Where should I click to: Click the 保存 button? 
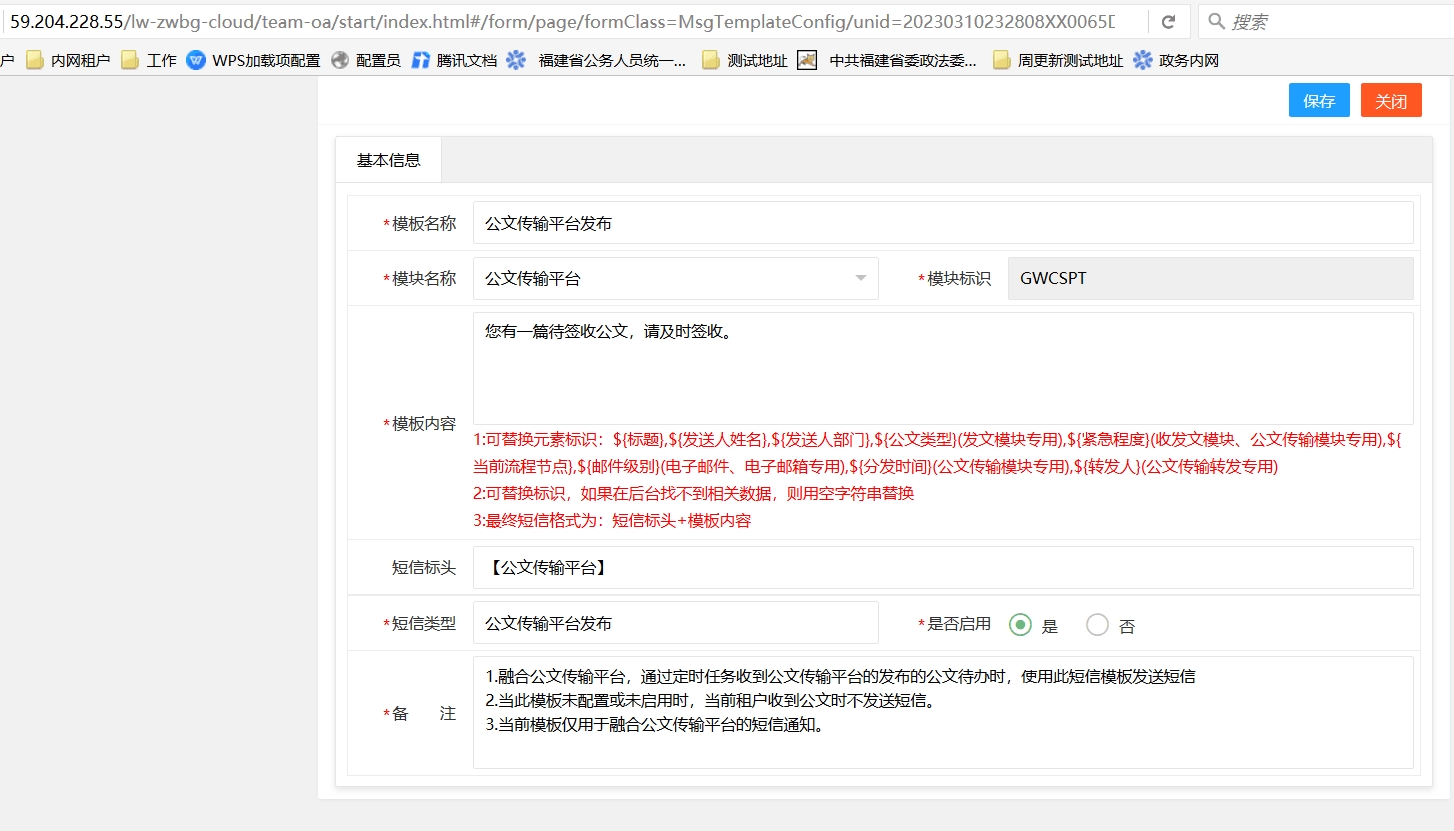point(1319,101)
